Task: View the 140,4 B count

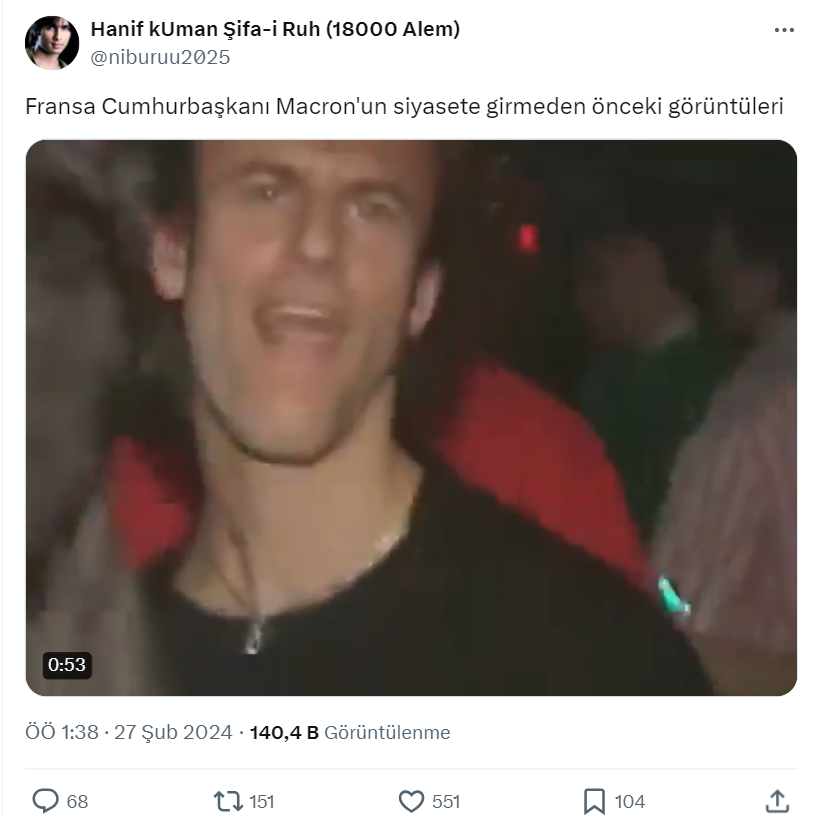Action: [284, 733]
